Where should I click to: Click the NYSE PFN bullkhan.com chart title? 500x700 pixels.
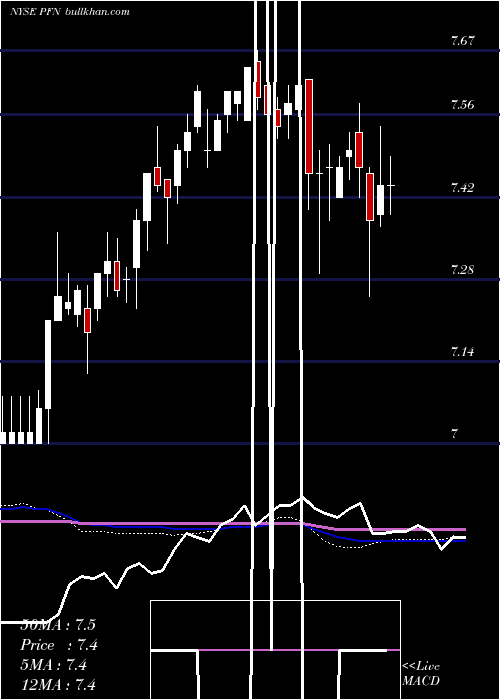tap(70, 12)
